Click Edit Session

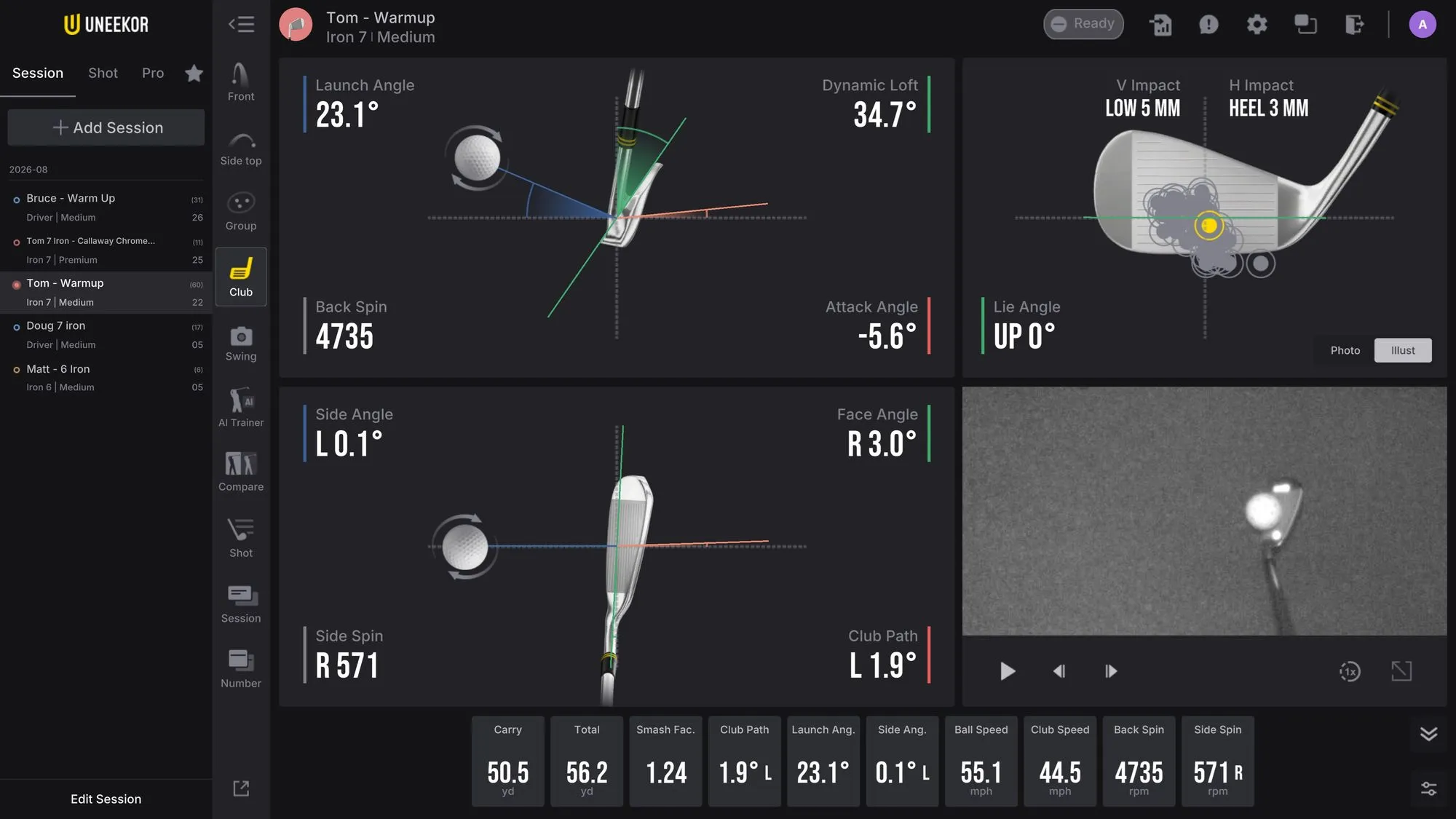click(106, 799)
